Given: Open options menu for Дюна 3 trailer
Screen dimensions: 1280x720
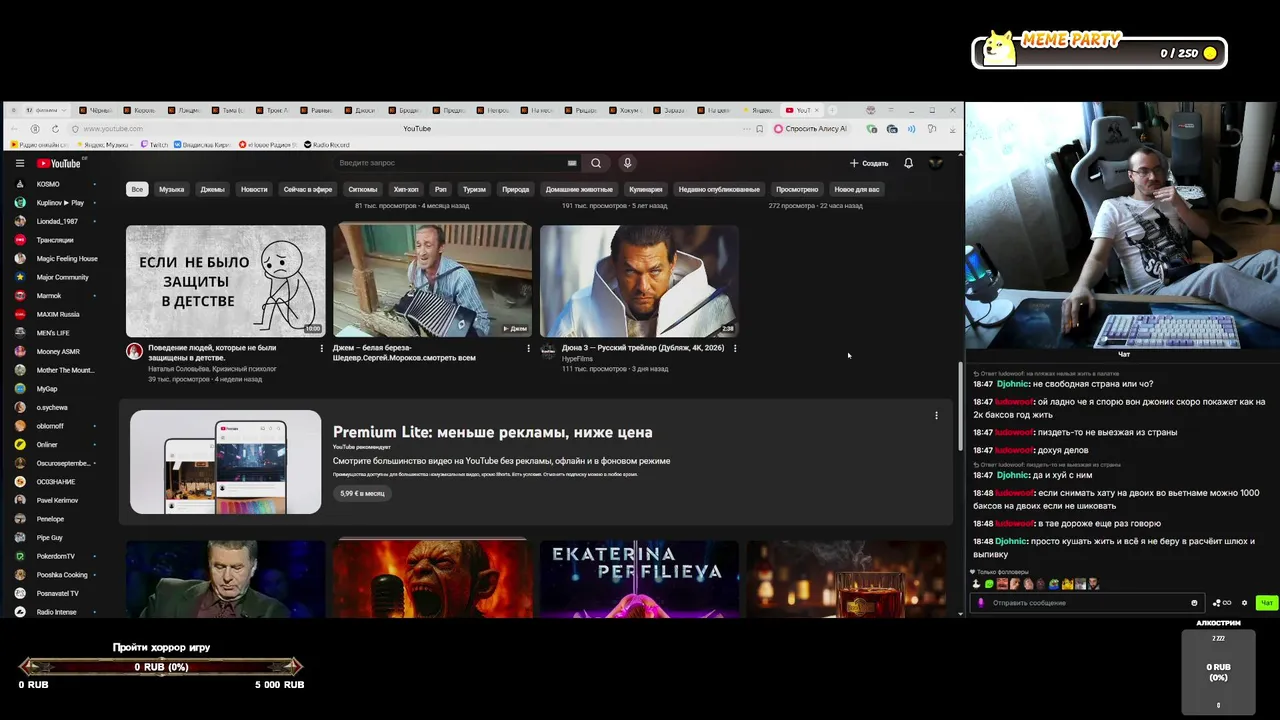Looking at the screenshot, I should (735, 348).
